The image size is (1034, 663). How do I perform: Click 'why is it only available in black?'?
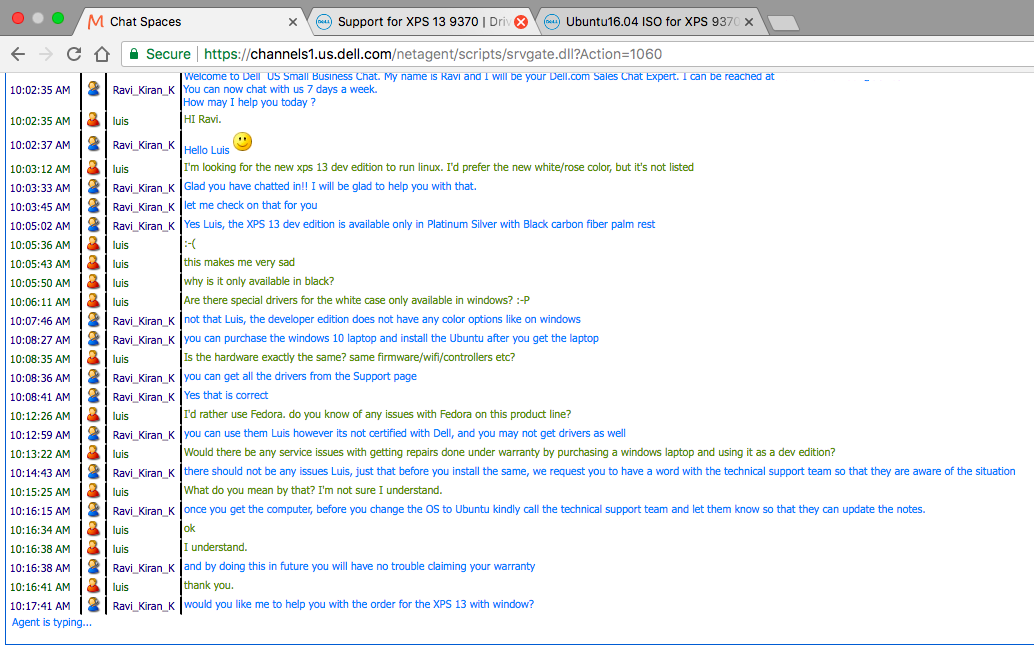259,281
